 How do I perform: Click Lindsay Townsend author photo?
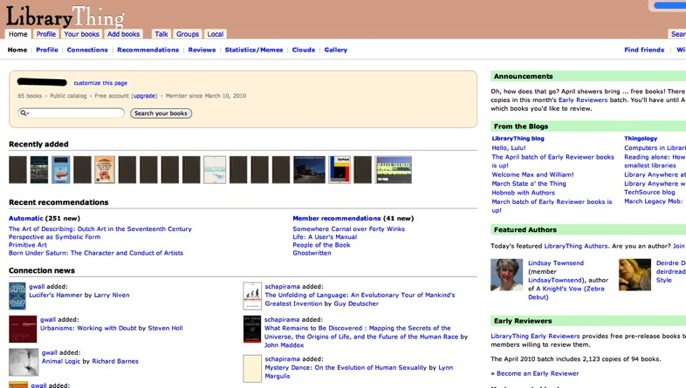507,275
